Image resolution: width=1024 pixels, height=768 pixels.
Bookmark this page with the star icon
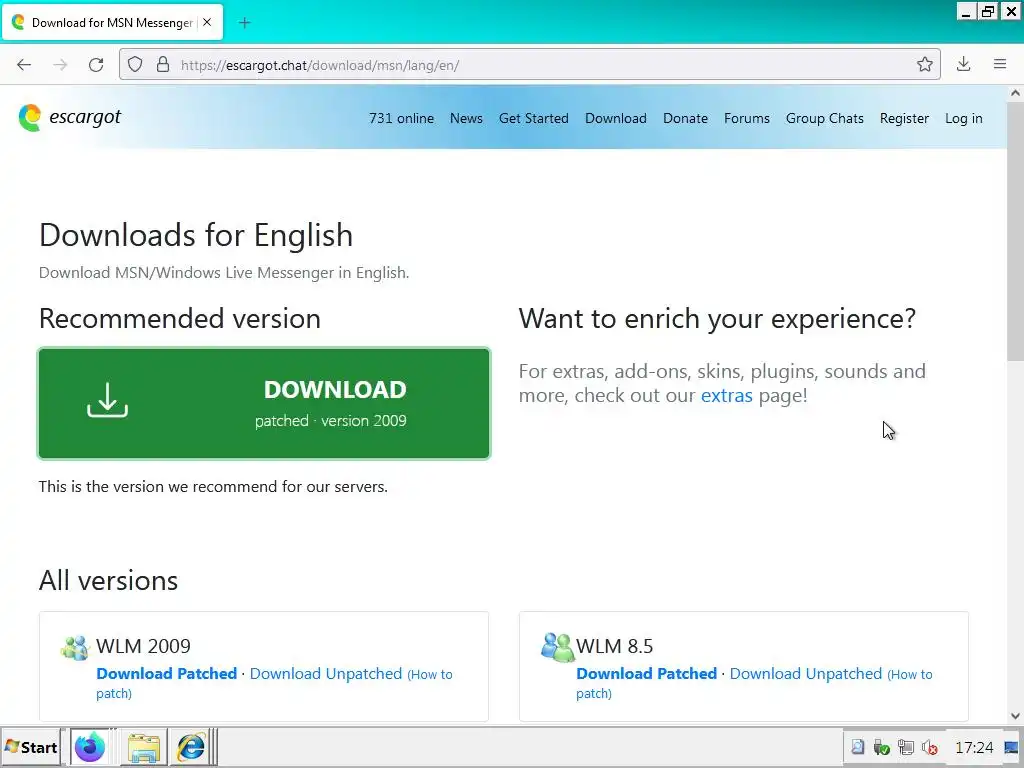(924, 64)
